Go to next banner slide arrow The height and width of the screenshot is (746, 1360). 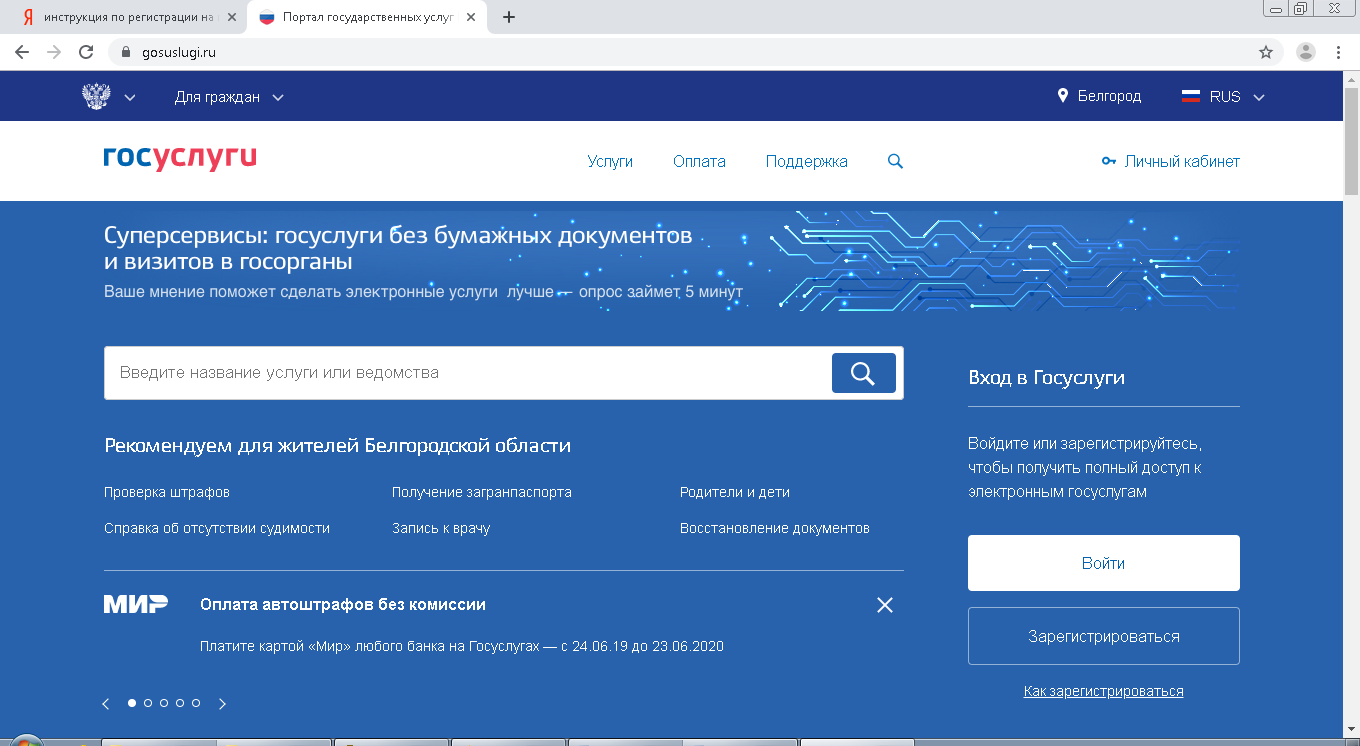click(222, 704)
